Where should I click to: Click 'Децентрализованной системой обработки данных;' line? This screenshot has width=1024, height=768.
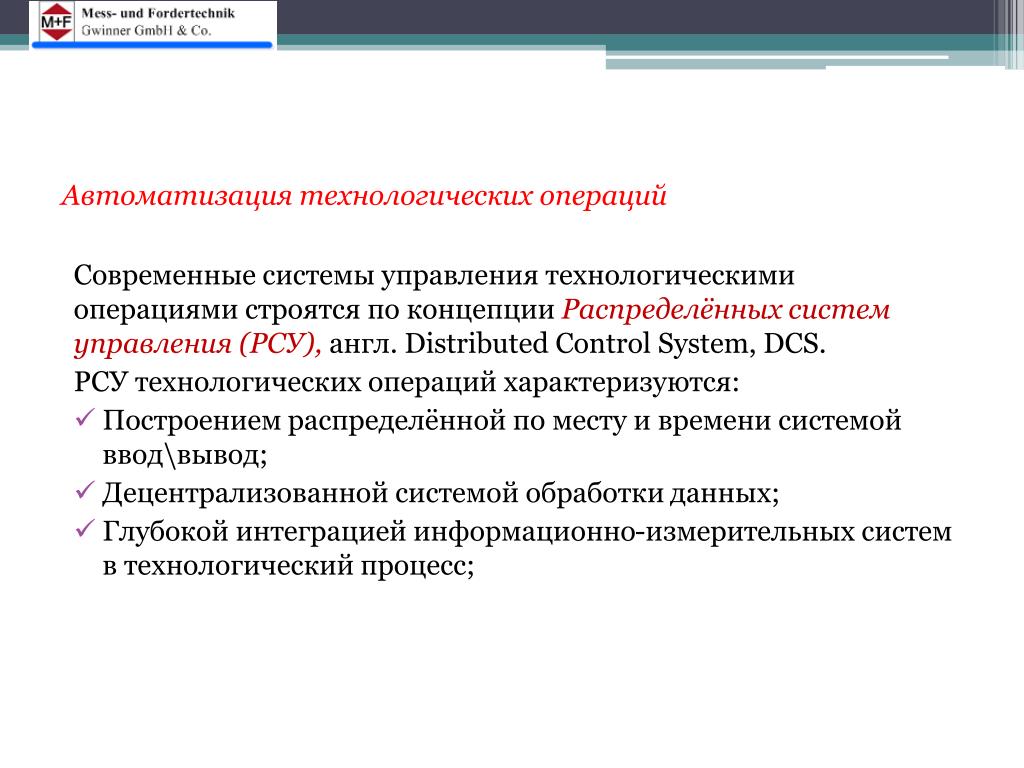pos(441,494)
